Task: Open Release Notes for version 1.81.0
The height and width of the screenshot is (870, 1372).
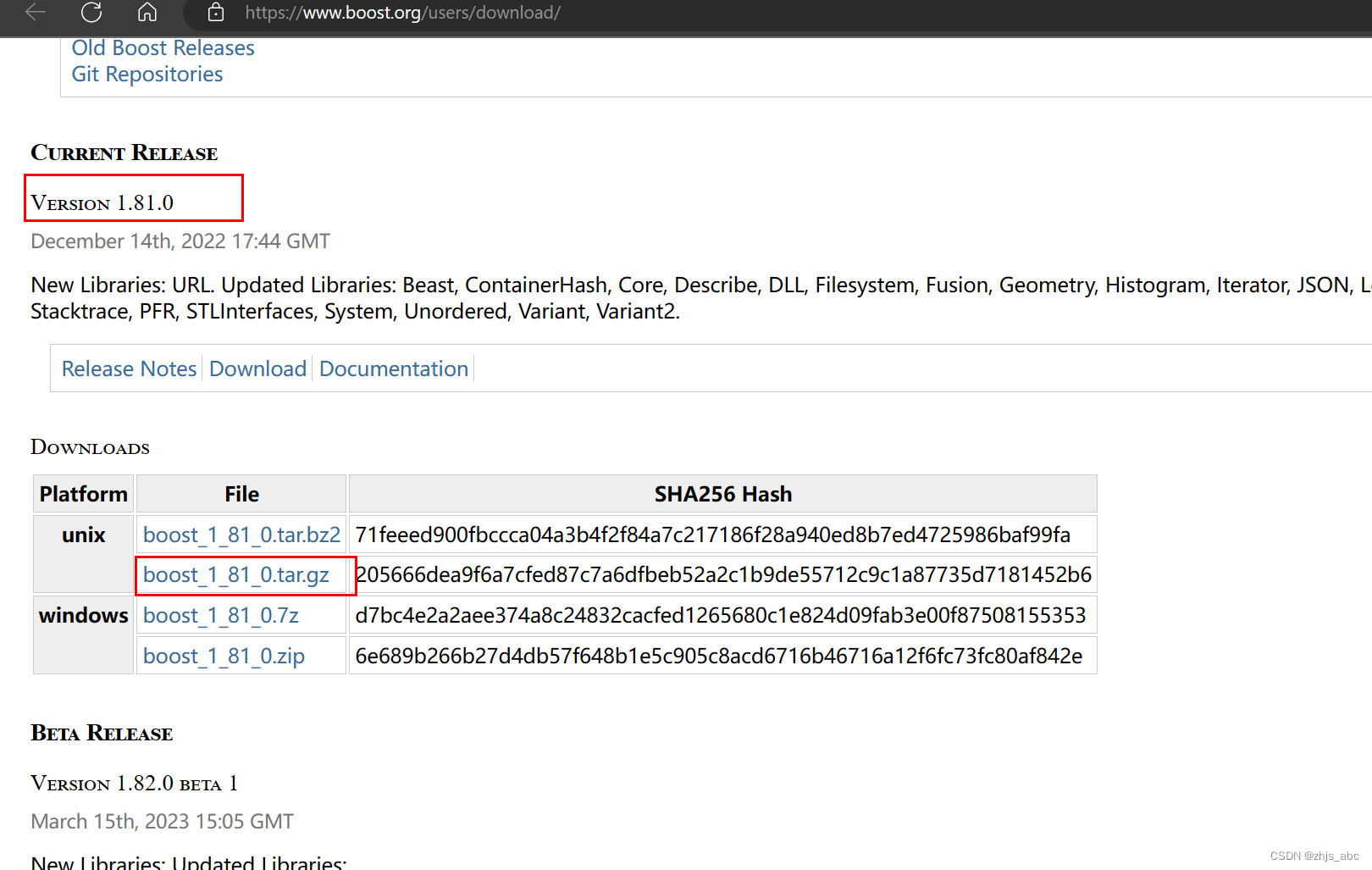Action: 129,369
